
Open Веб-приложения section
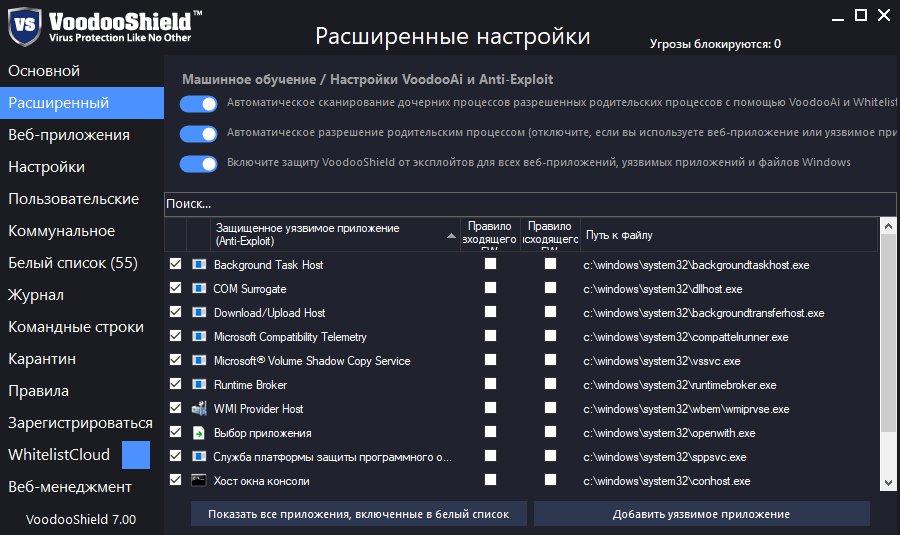point(82,135)
